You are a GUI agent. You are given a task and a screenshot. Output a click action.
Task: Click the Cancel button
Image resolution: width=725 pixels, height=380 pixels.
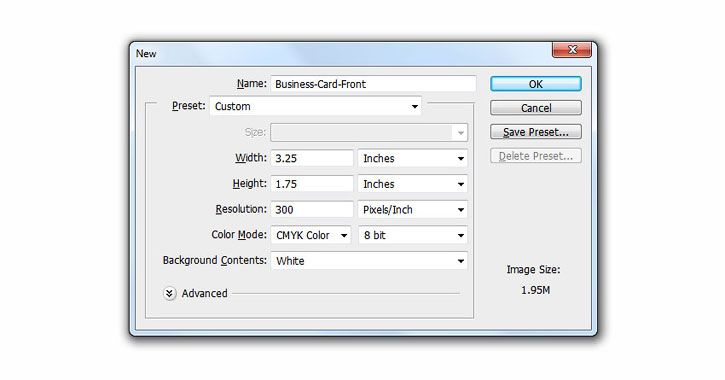536,108
